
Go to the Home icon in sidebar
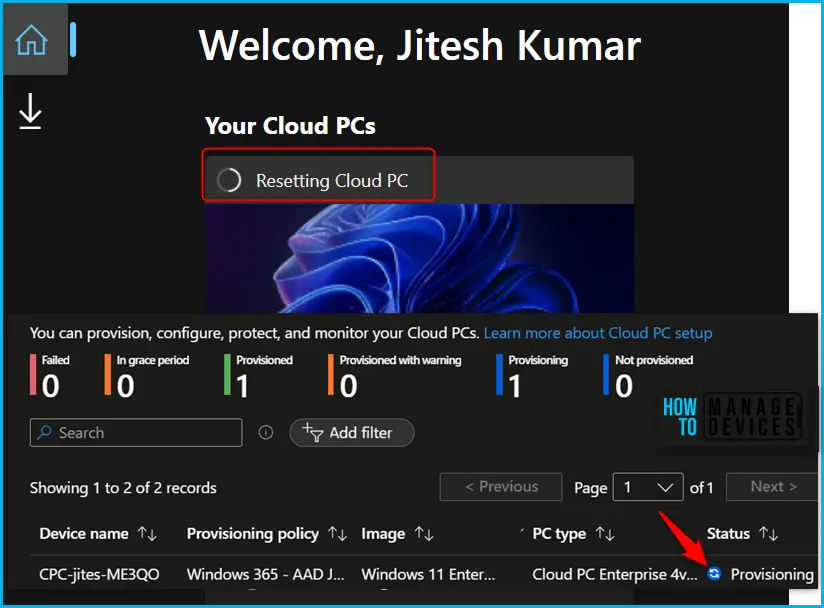click(x=32, y=40)
